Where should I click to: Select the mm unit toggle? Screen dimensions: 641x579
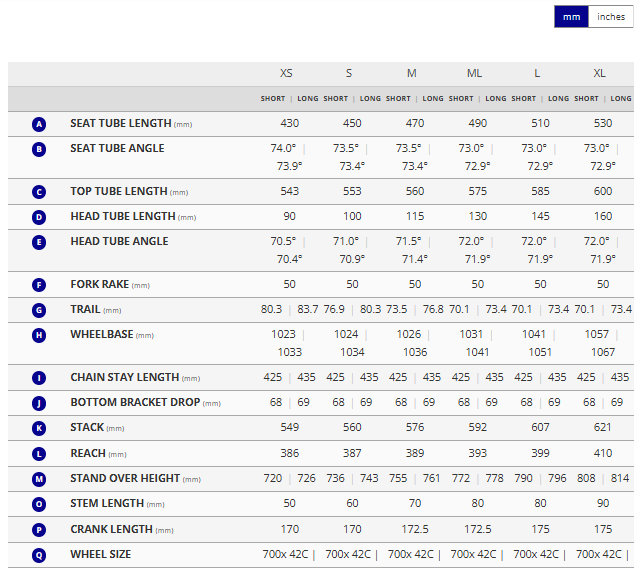[571, 17]
